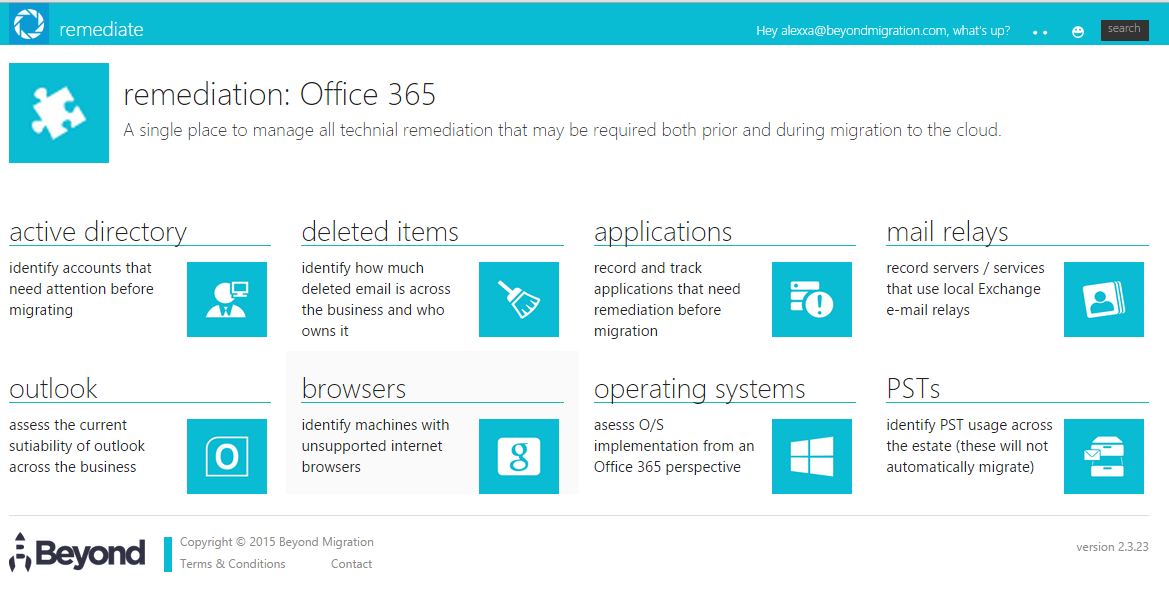Screen dimensions: 1169x591
Task: Open the active directory user icon tile
Action: coord(227,300)
